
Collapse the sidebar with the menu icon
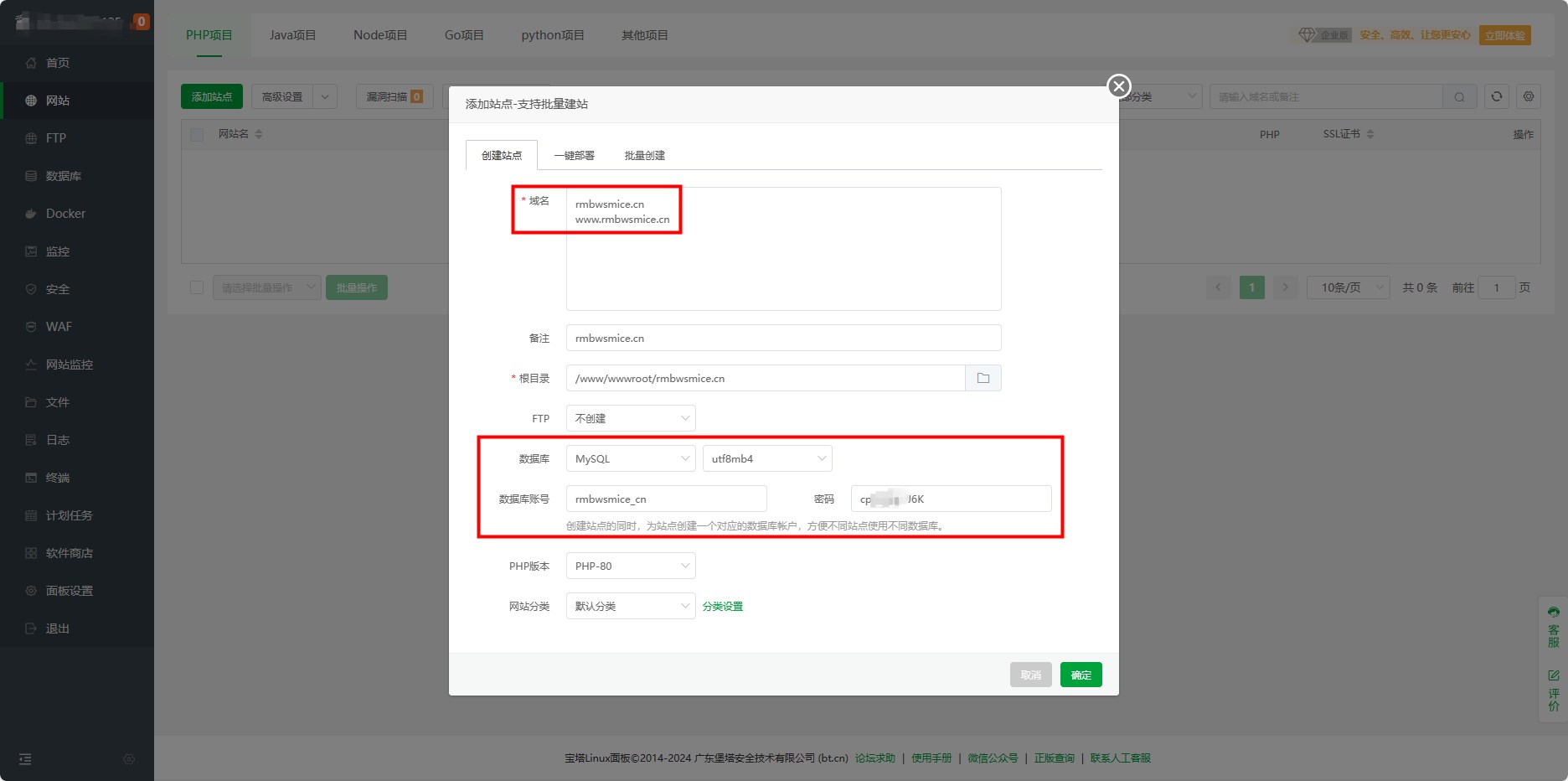click(x=25, y=759)
